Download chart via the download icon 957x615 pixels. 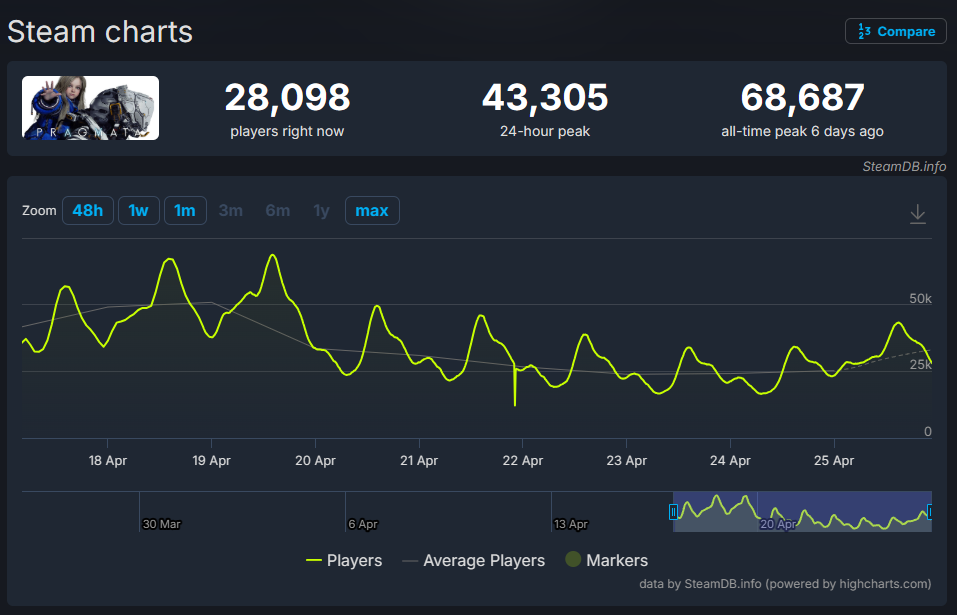click(917, 214)
